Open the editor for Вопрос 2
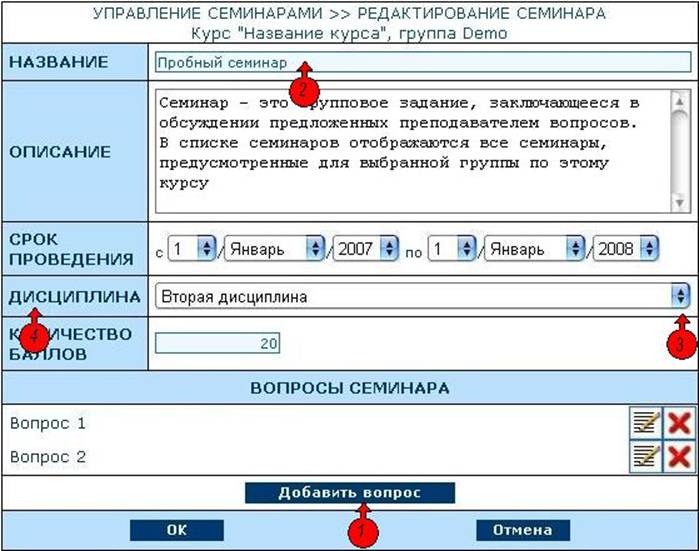The height and width of the screenshot is (551, 699). point(643,458)
